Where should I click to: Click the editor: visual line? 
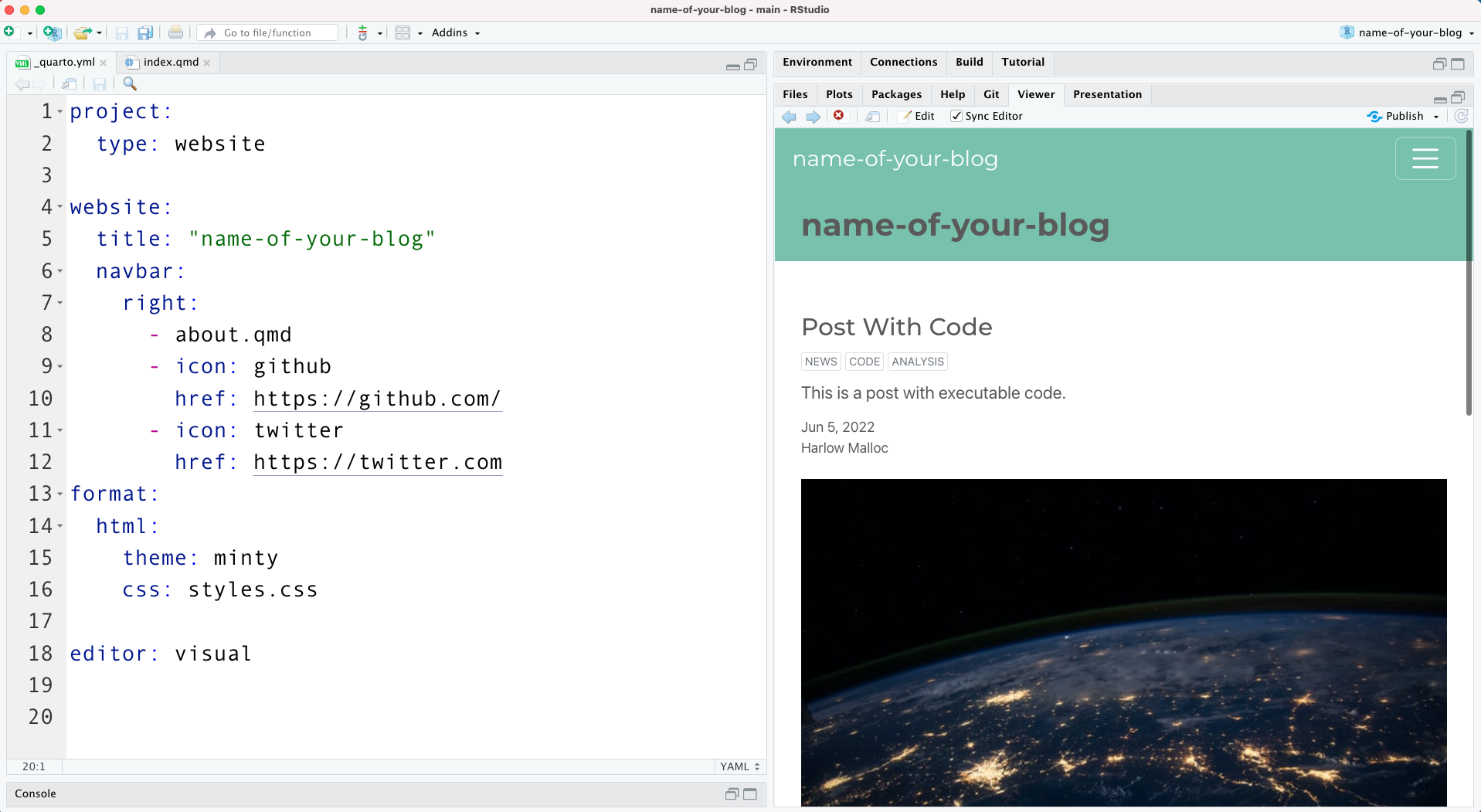[x=161, y=654]
